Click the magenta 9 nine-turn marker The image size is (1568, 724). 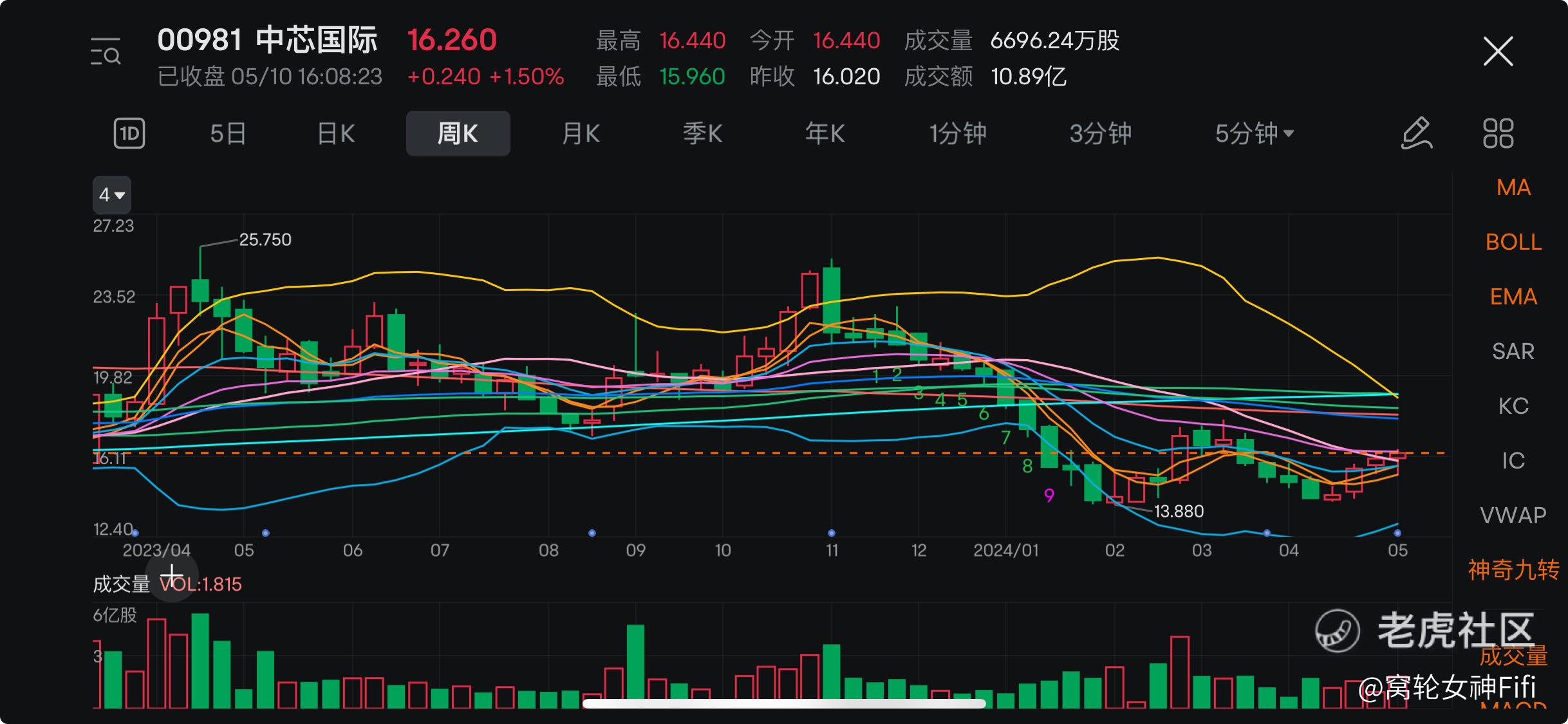pos(1049,496)
